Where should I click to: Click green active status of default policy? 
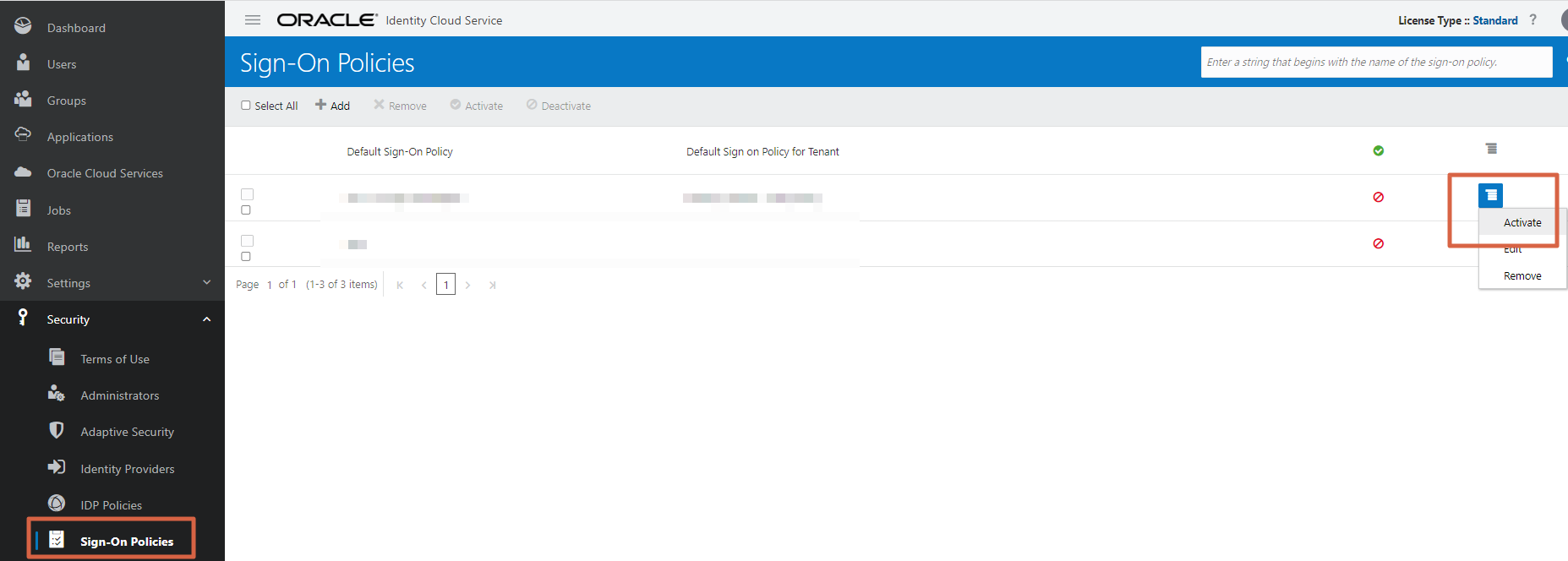coord(1379,150)
